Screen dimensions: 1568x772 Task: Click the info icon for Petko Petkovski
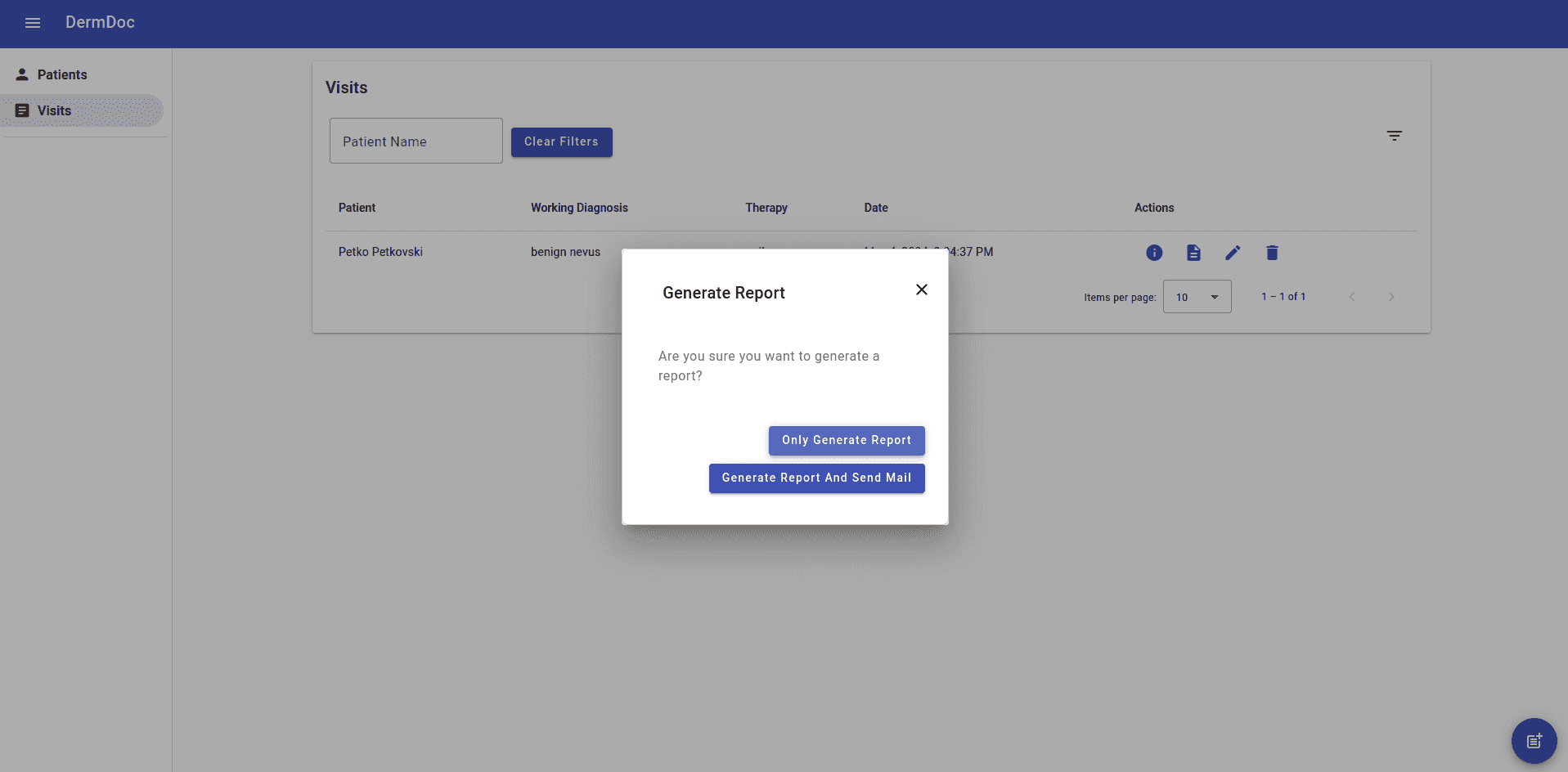[1154, 253]
